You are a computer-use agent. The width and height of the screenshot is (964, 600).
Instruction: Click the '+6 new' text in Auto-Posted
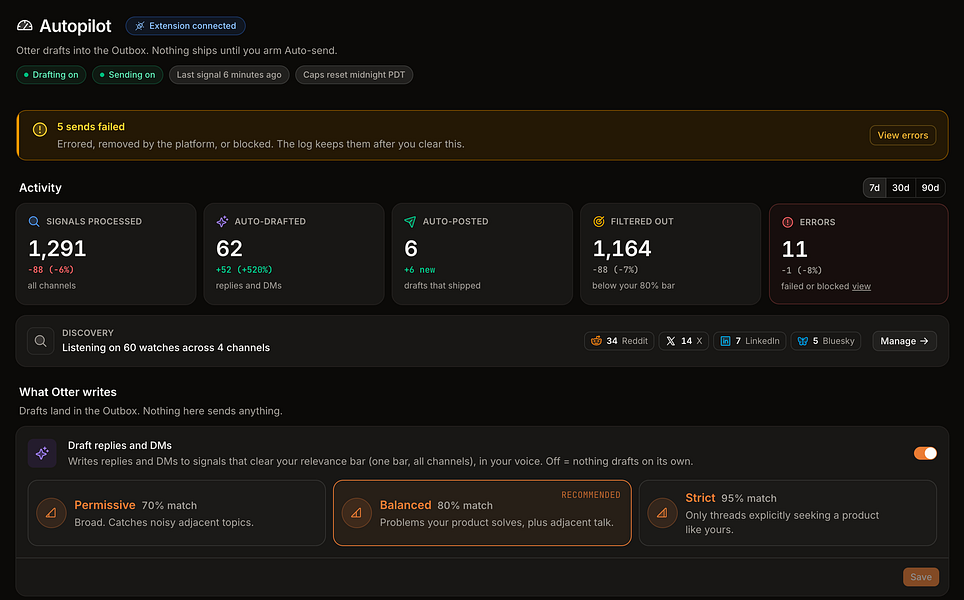click(x=419, y=269)
